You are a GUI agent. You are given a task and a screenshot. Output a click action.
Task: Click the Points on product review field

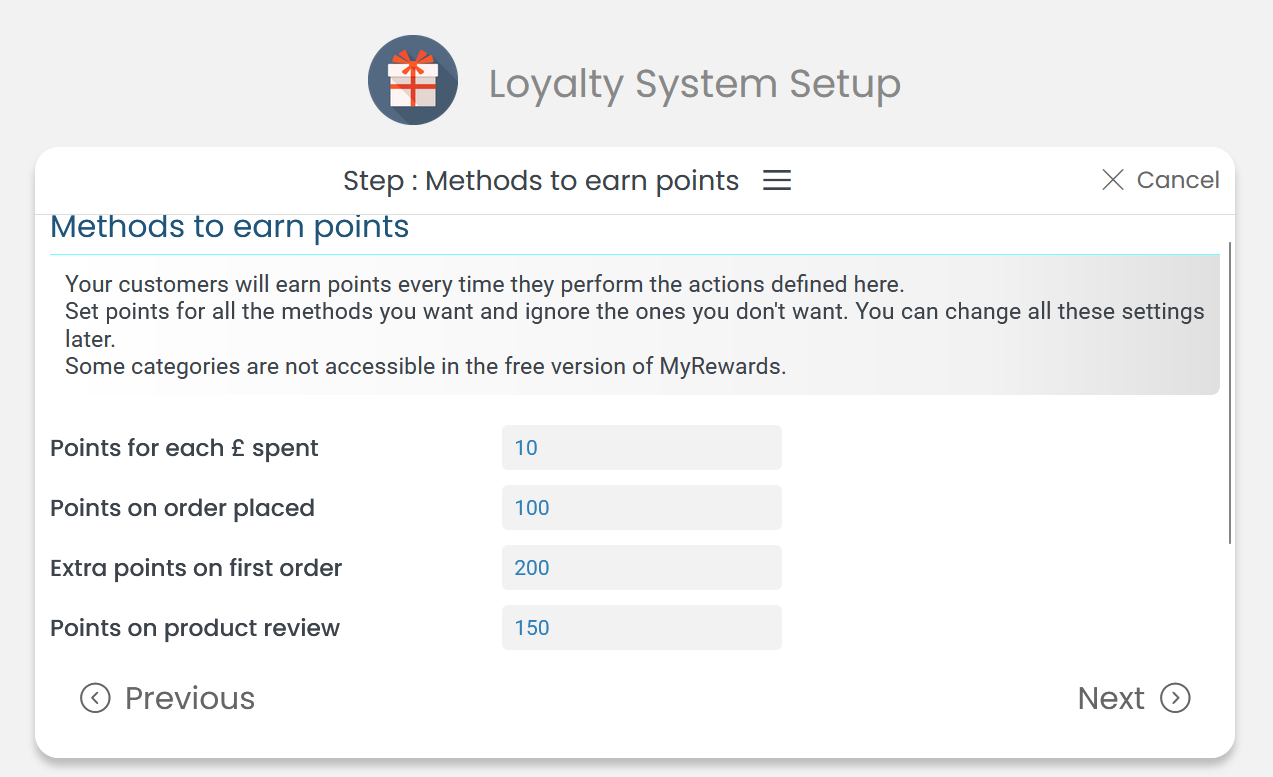(x=641, y=627)
